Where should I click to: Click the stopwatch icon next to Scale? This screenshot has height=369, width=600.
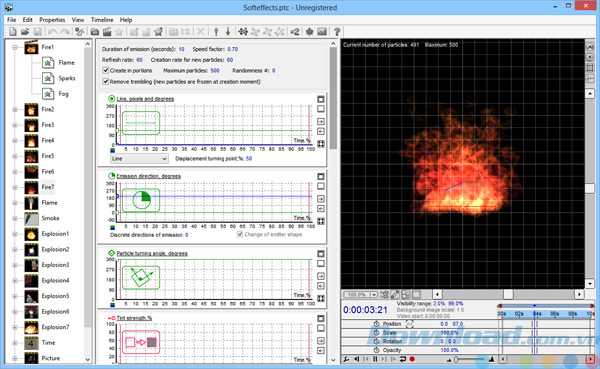point(377,333)
